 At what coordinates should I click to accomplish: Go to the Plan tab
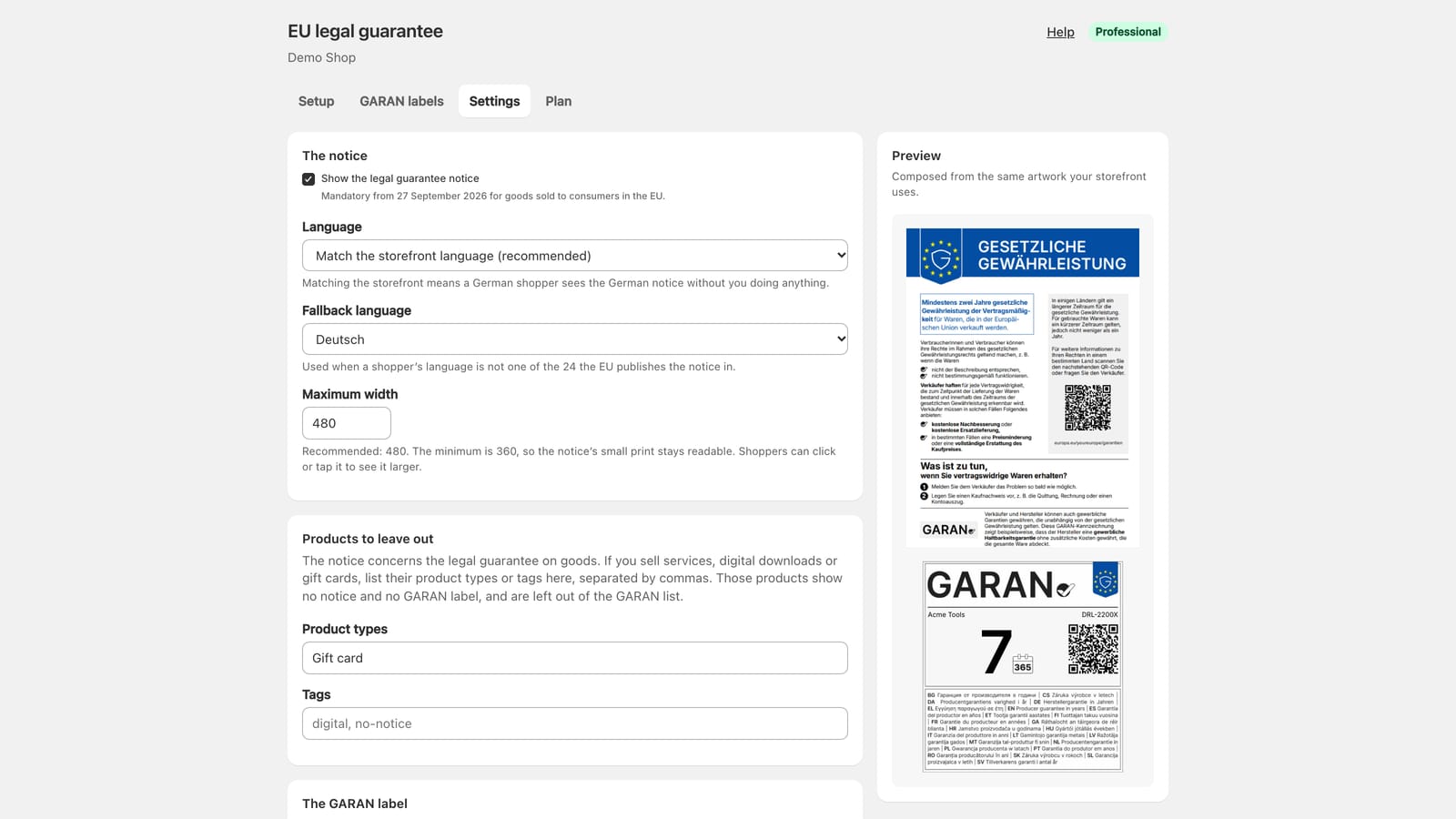pyautogui.click(x=559, y=101)
